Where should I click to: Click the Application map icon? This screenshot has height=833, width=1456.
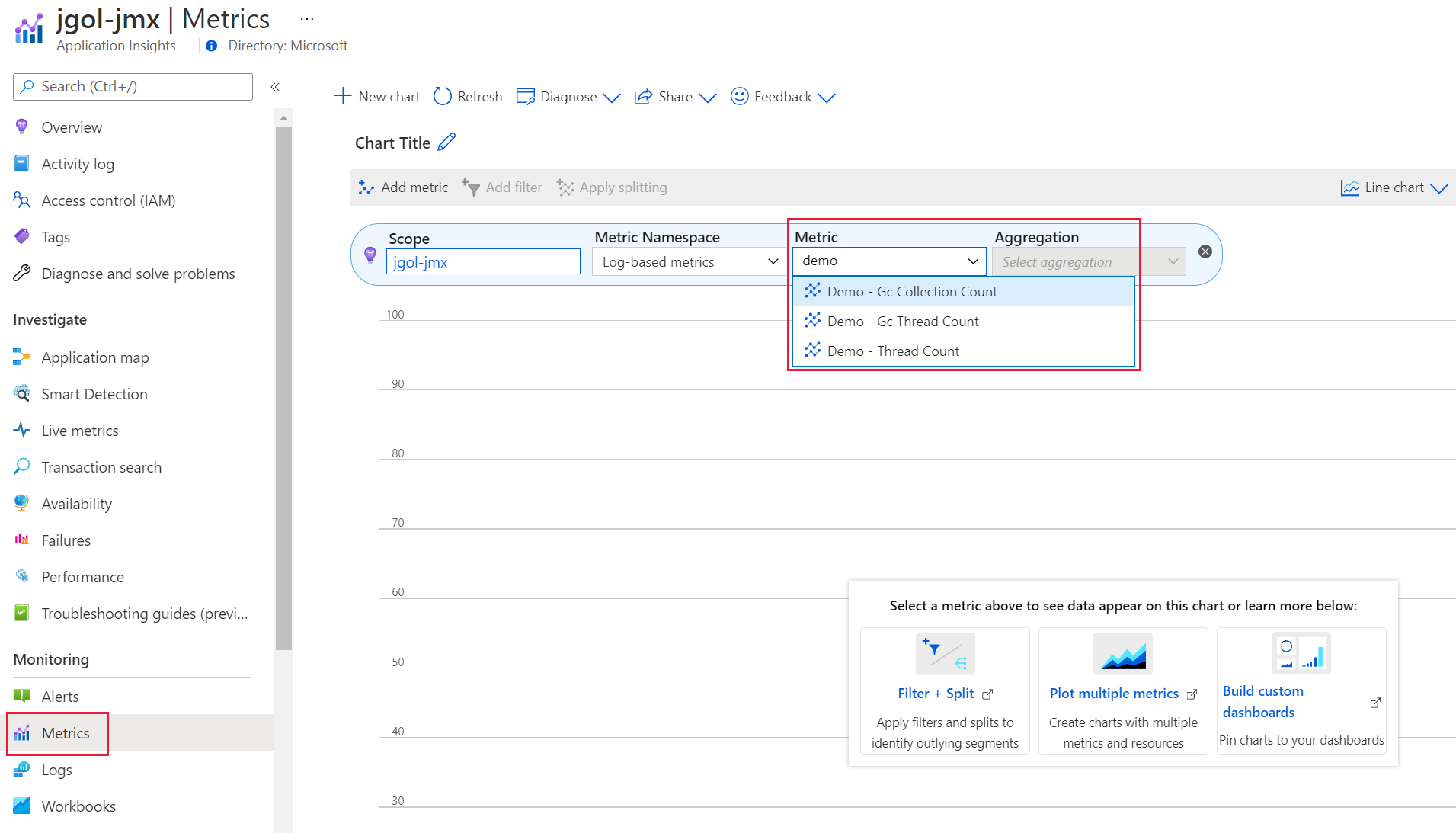tap(22, 357)
